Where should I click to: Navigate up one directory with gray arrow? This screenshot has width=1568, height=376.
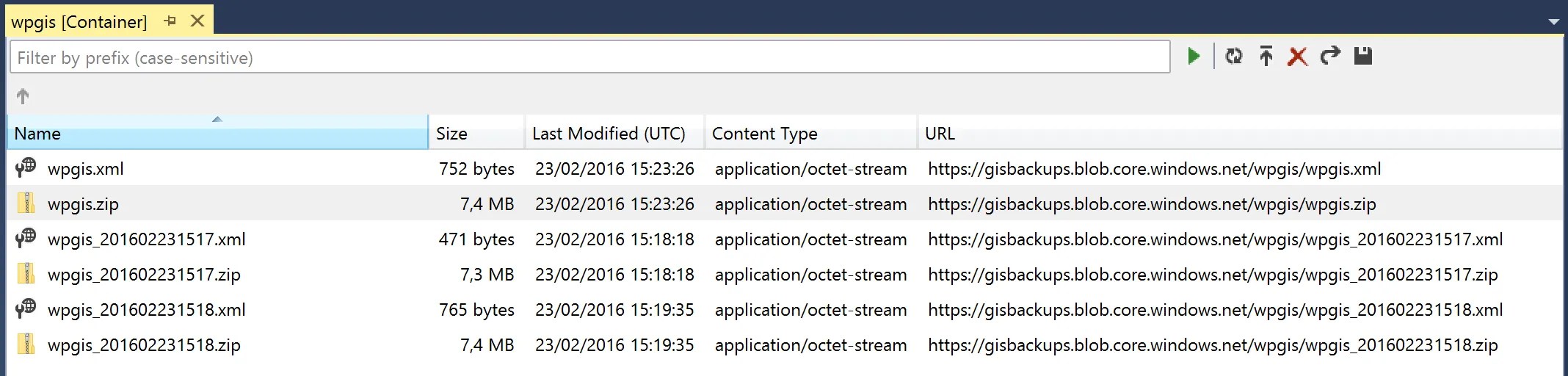click(x=23, y=96)
